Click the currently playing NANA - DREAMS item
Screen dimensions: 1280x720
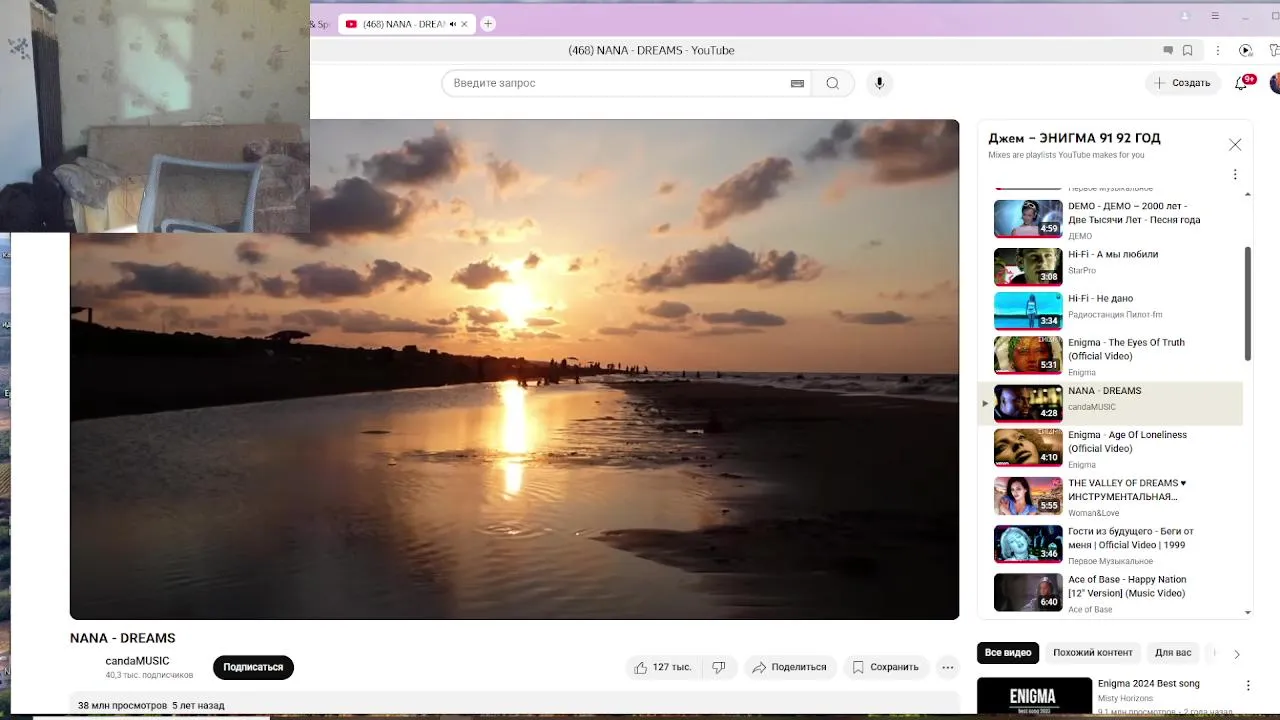(x=1111, y=403)
